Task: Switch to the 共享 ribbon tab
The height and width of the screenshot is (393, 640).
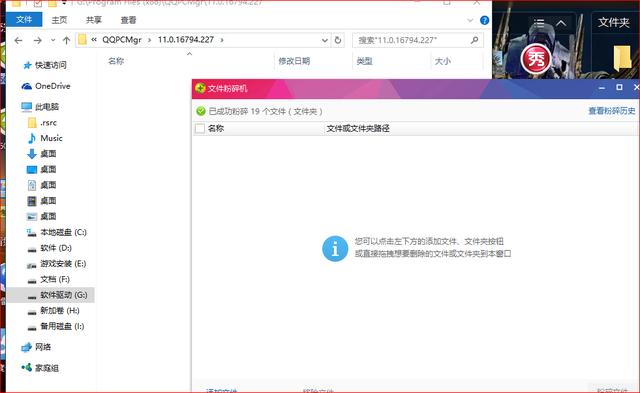Action: (93, 20)
